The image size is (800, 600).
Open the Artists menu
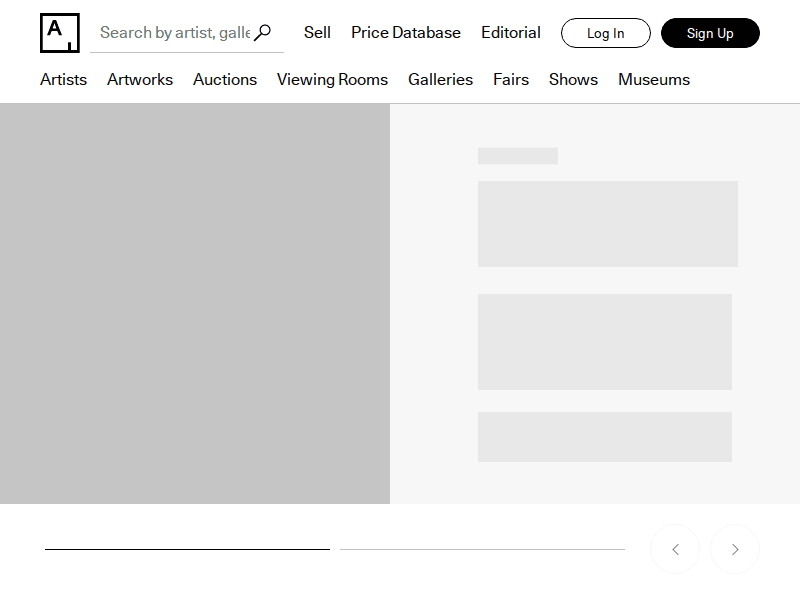pos(63,80)
